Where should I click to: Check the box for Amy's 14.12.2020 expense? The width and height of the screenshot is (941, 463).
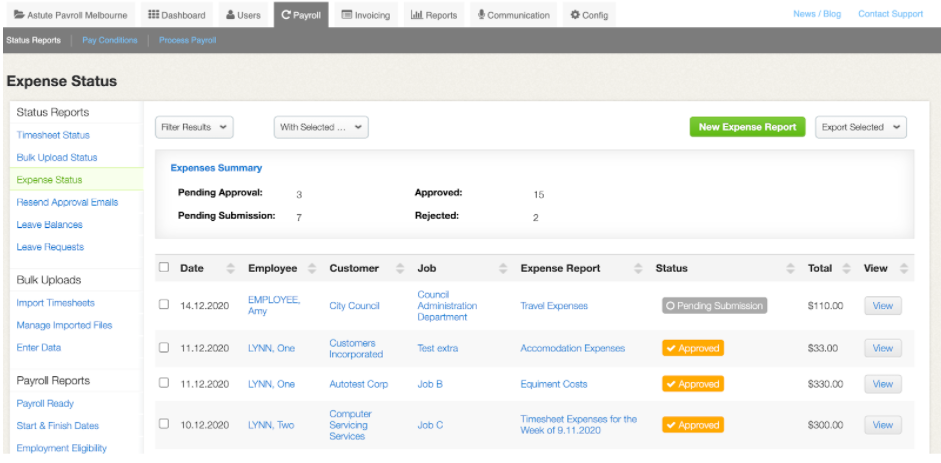pyautogui.click(x=164, y=306)
